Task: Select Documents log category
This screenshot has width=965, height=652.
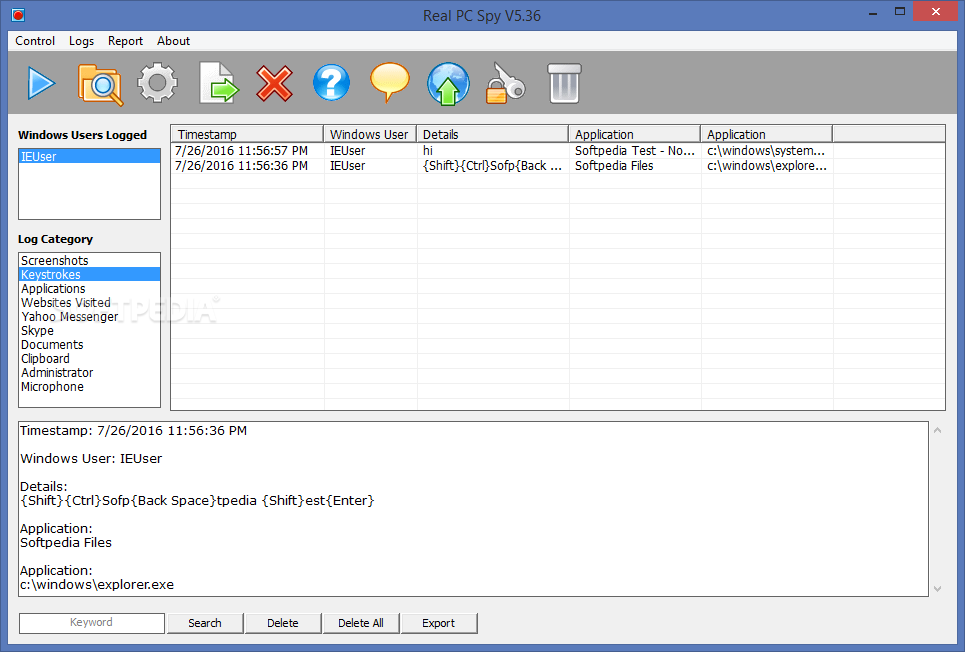Action: 89,345
